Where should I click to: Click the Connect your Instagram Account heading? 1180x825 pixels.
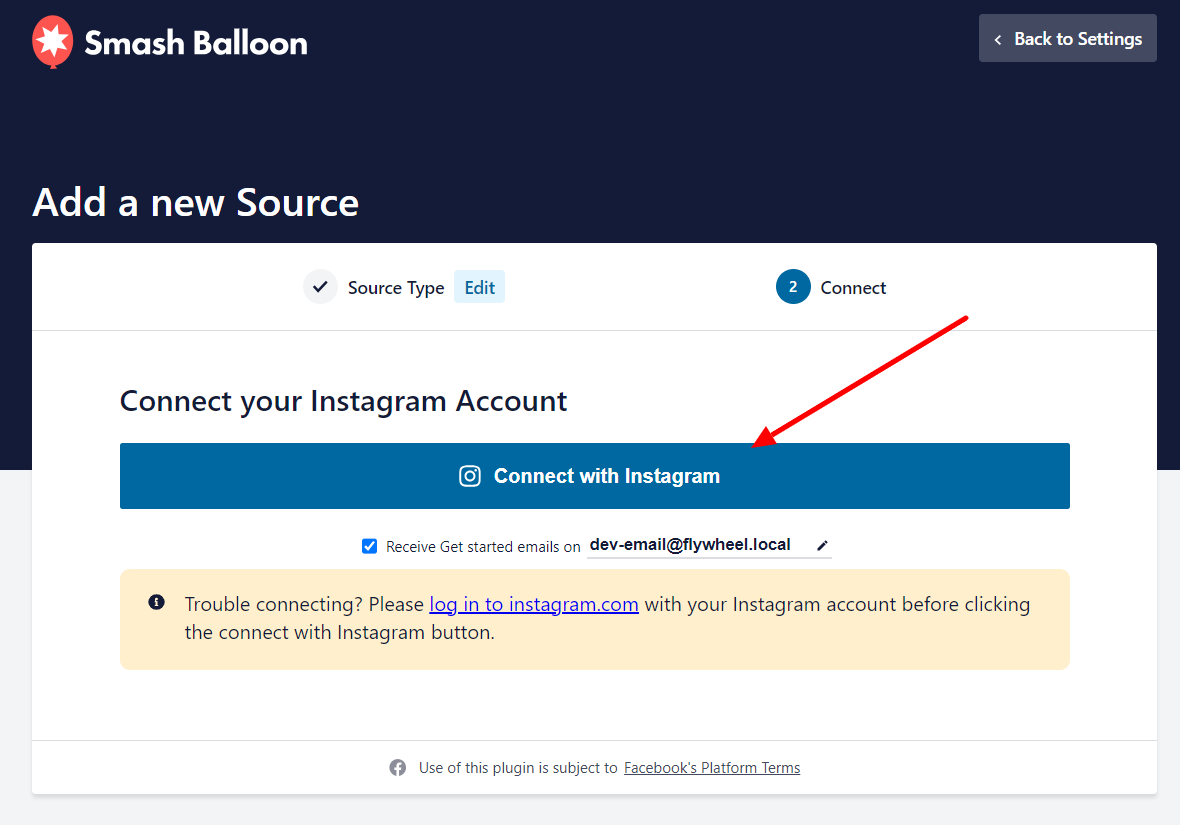pyautogui.click(x=343, y=401)
